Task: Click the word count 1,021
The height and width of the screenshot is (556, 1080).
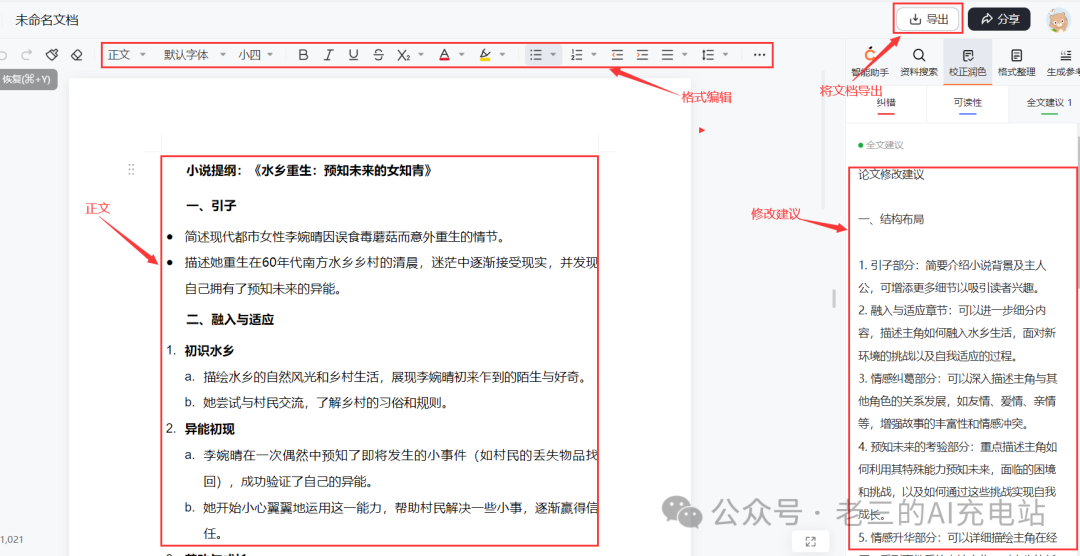Action: point(12,539)
